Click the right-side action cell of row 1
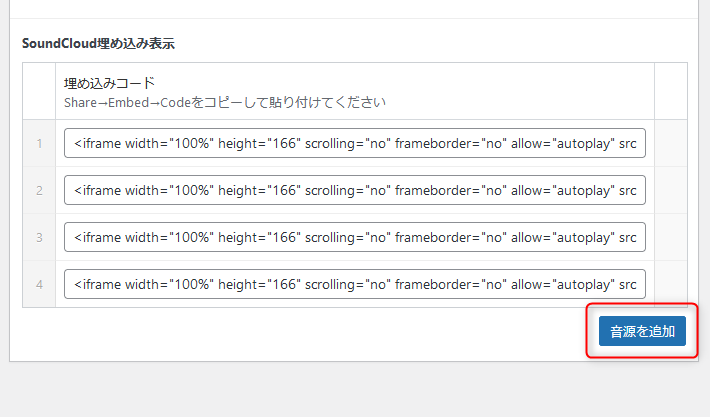The width and height of the screenshot is (710, 417). pyautogui.click(x=670, y=143)
